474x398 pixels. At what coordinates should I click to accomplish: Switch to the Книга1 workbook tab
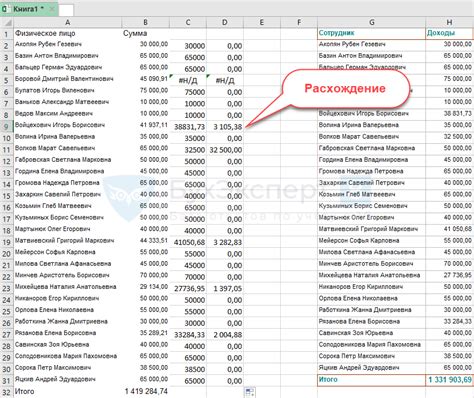point(29,9)
